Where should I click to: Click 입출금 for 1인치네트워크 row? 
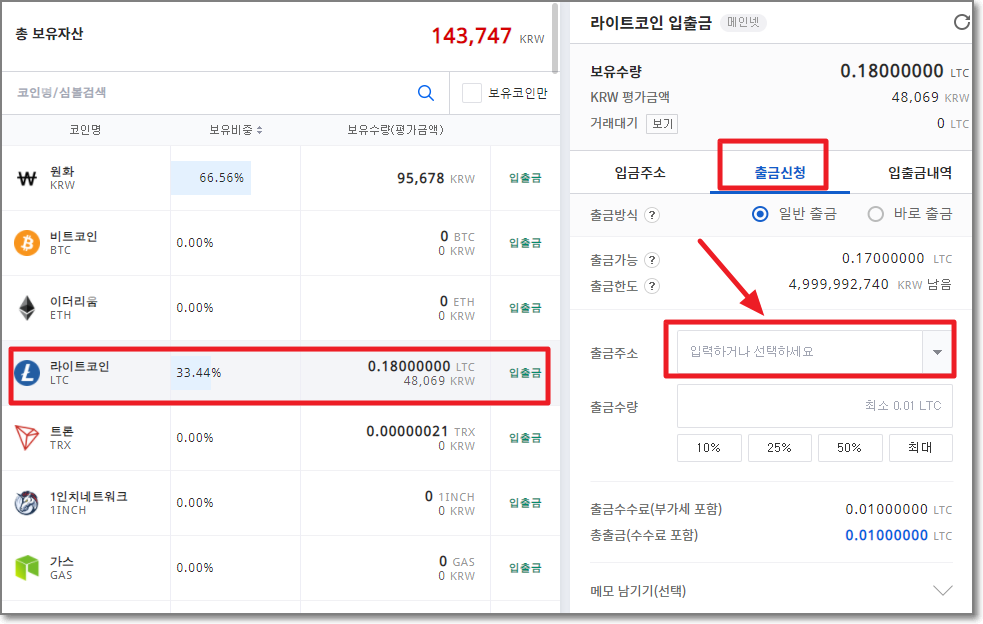(525, 502)
